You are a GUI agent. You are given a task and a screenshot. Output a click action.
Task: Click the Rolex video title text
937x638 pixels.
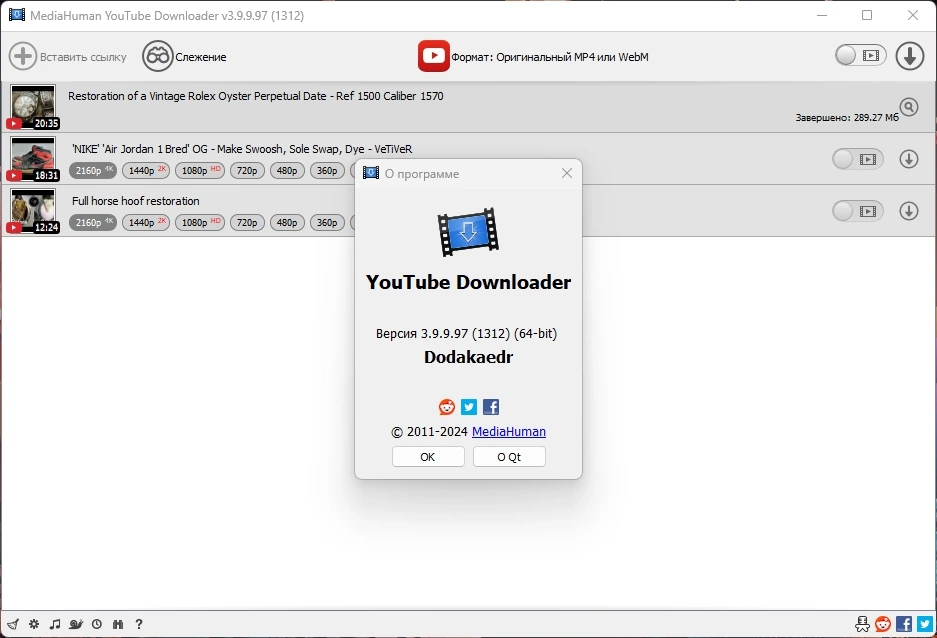tap(256, 96)
